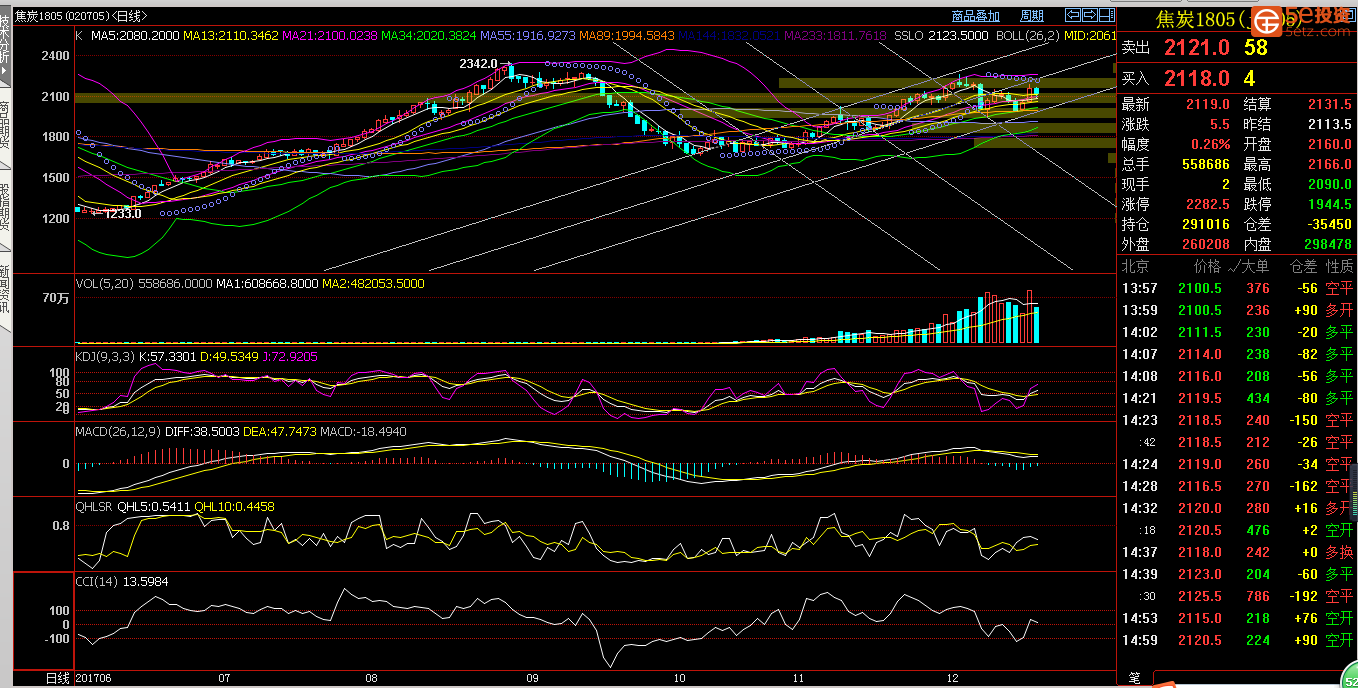Click the 外盘 value 260208
Screen dimensions: 1358x688
click(1205, 244)
